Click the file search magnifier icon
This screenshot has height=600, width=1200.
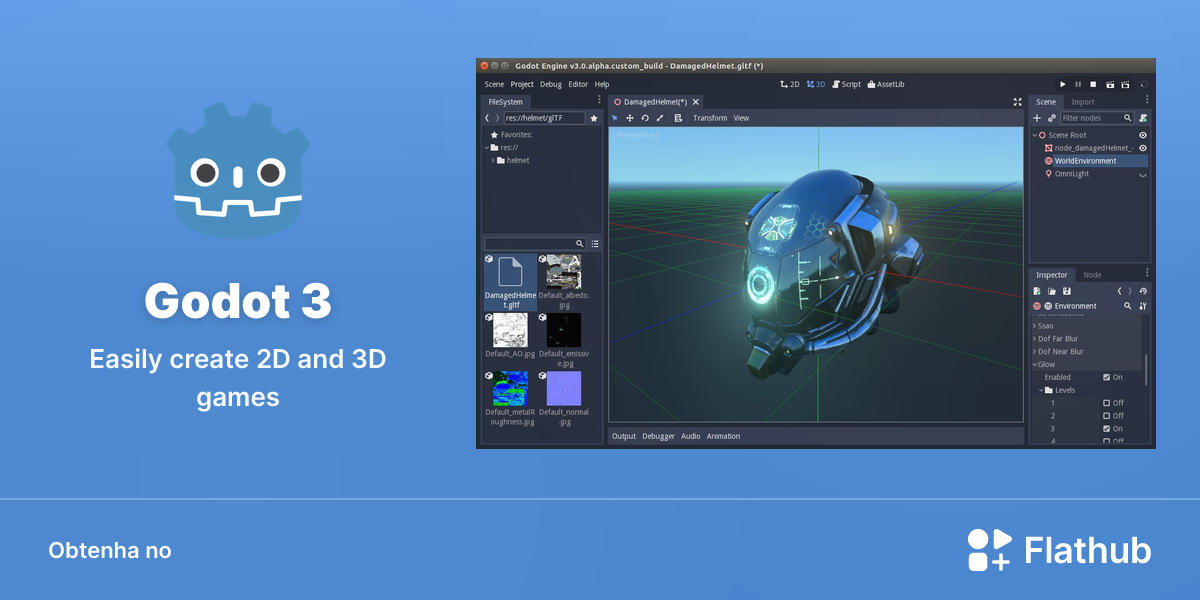579,244
